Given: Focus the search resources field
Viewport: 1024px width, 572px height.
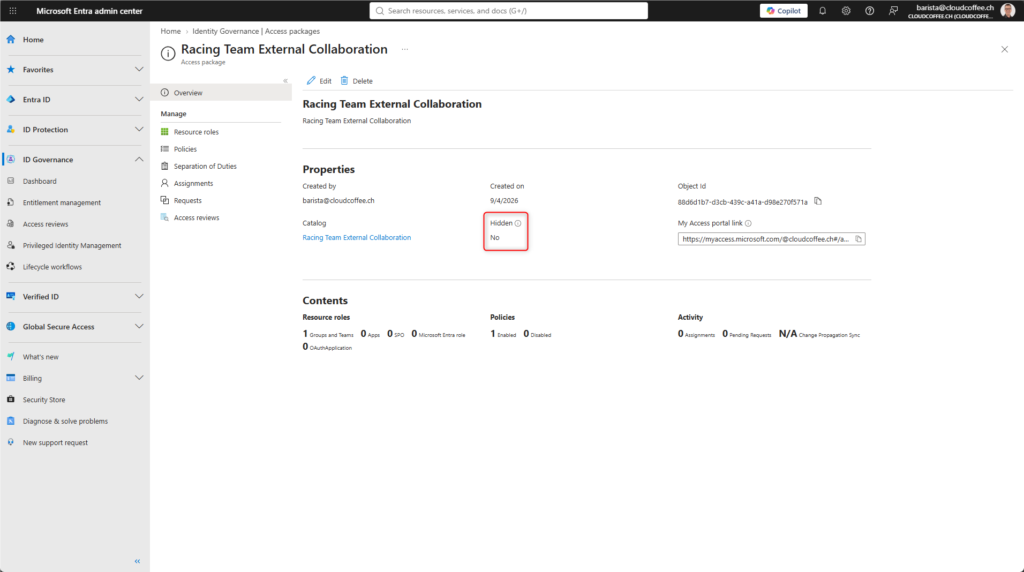Looking at the screenshot, I should pos(508,10).
